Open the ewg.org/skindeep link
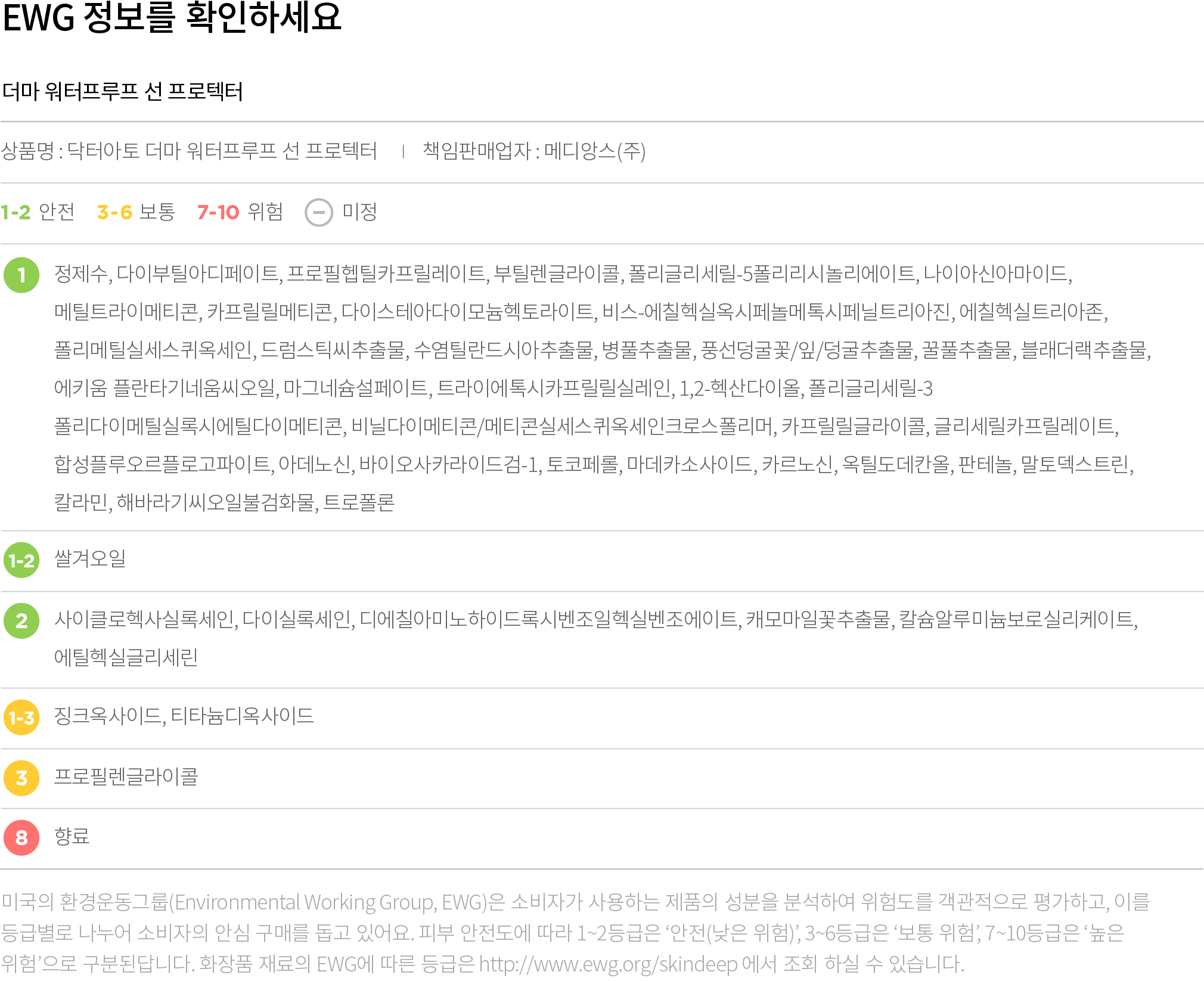This screenshot has width=1204, height=981. (x=608, y=964)
